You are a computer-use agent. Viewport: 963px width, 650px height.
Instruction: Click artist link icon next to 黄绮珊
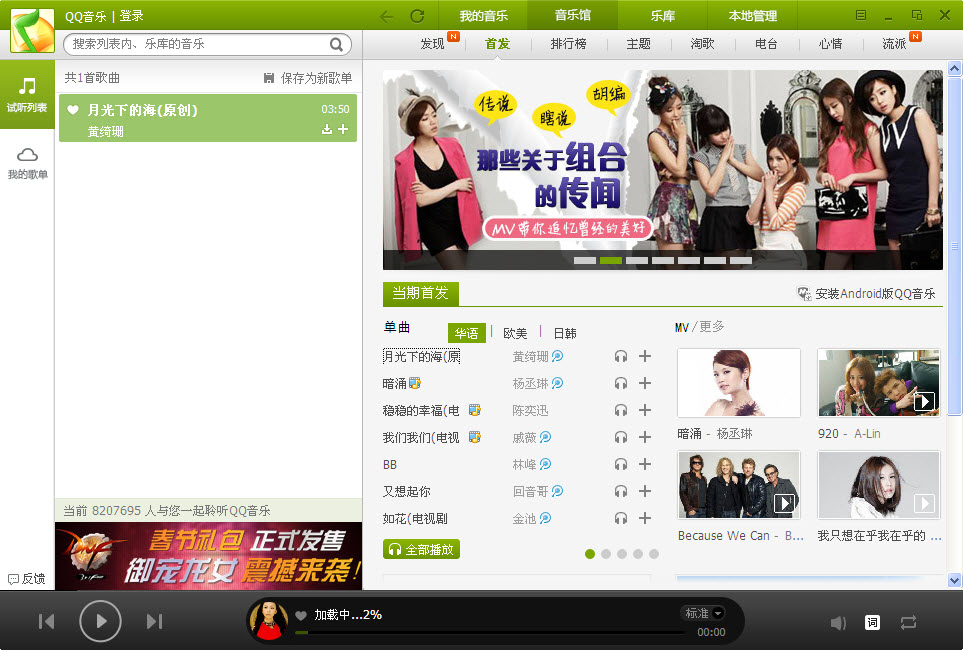pyautogui.click(x=558, y=356)
